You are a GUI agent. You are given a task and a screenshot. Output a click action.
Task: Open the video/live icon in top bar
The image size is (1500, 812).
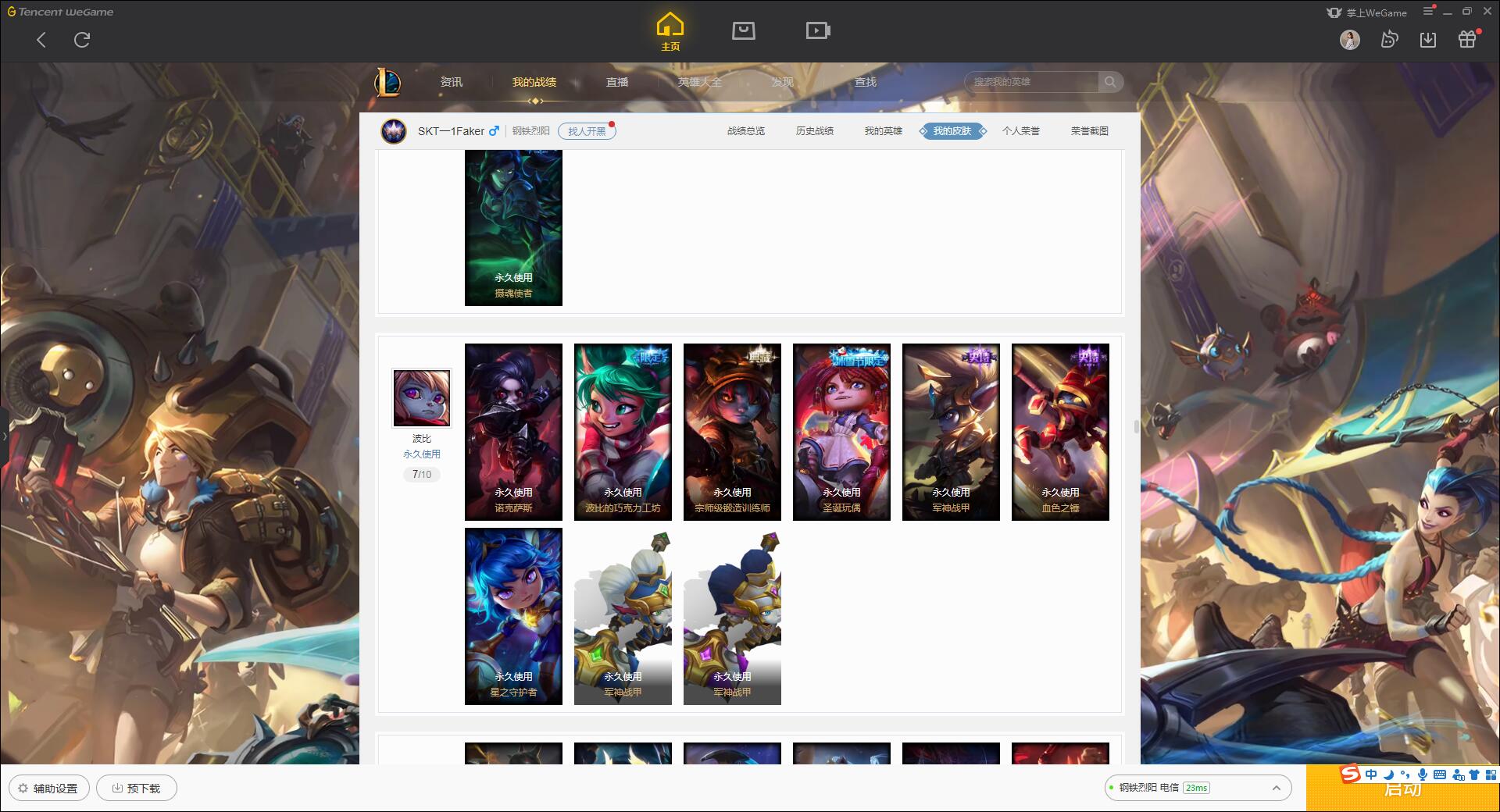point(818,30)
